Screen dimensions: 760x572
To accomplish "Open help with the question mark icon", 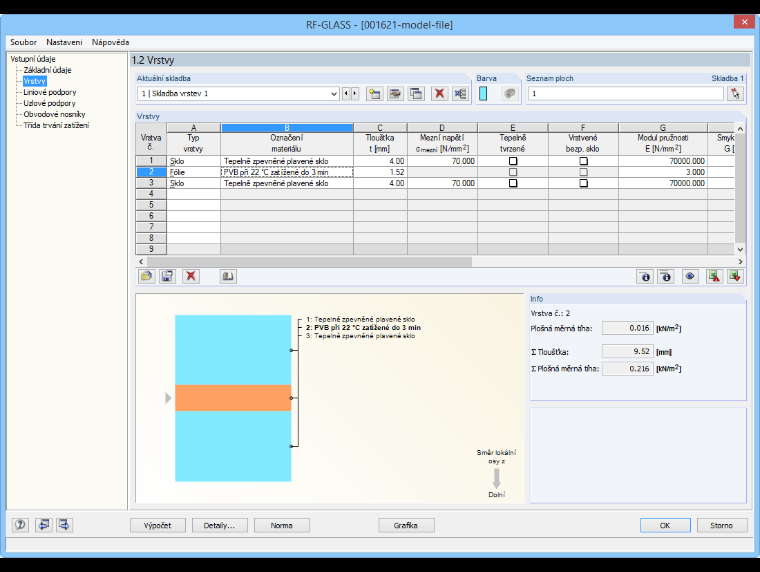I will point(20,524).
